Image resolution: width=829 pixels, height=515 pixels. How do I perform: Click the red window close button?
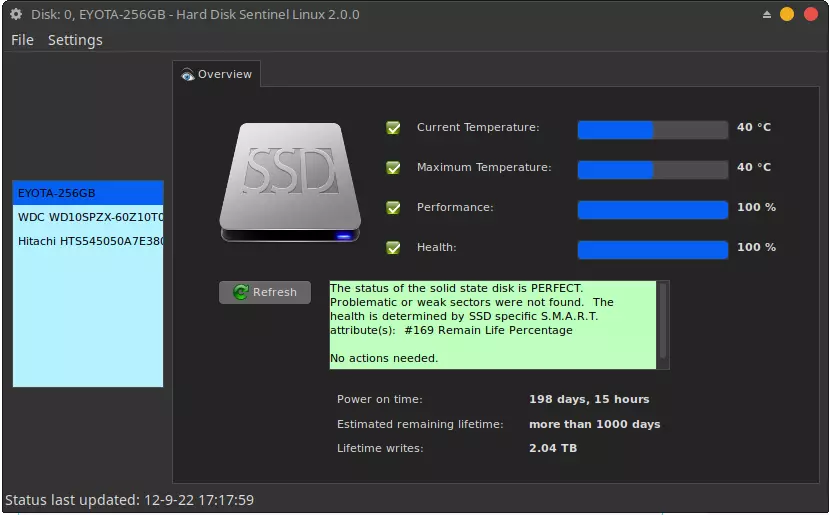[811, 14]
